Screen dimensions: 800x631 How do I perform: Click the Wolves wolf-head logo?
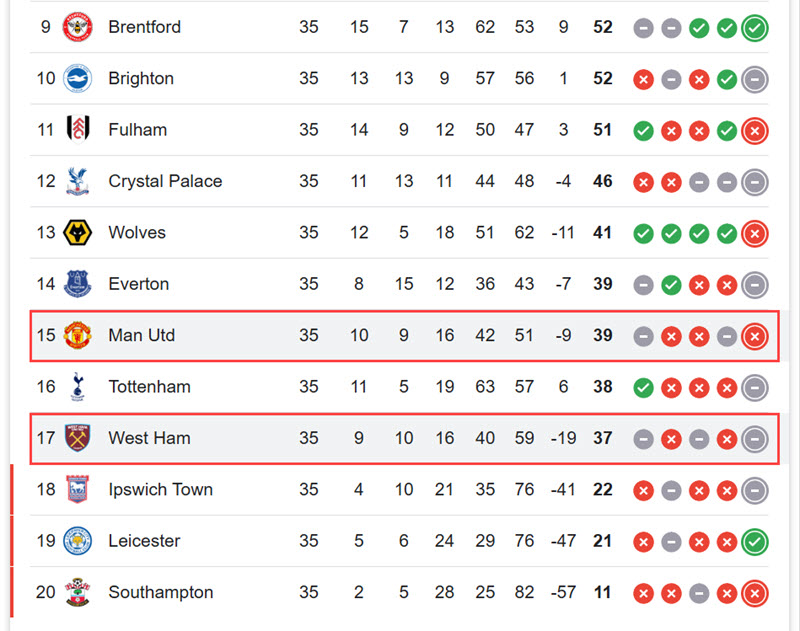77,233
